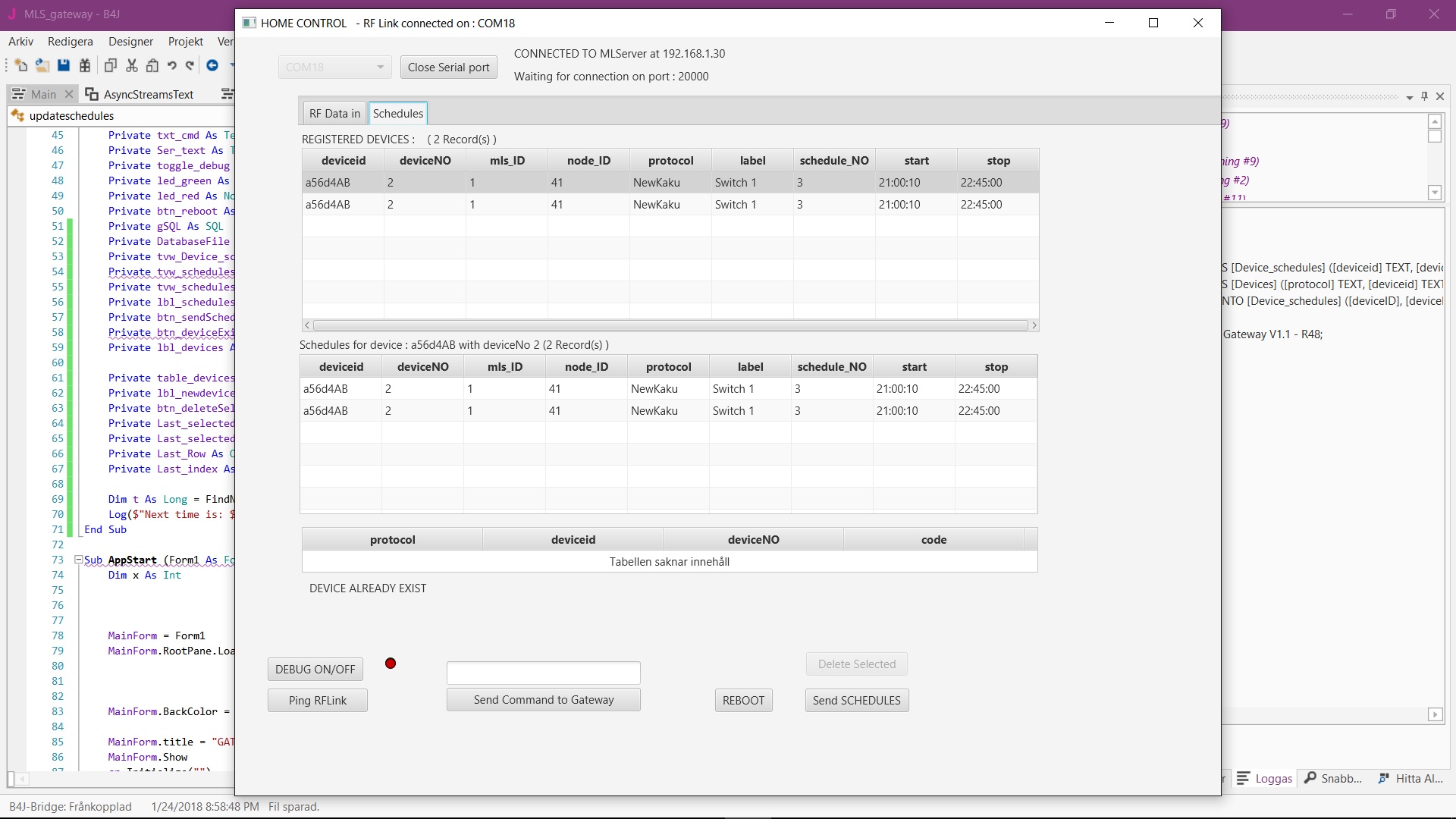The height and width of the screenshot is (819, 1456).
Task: Click the New file toolbar icon
Action: (x=20, y=66)
